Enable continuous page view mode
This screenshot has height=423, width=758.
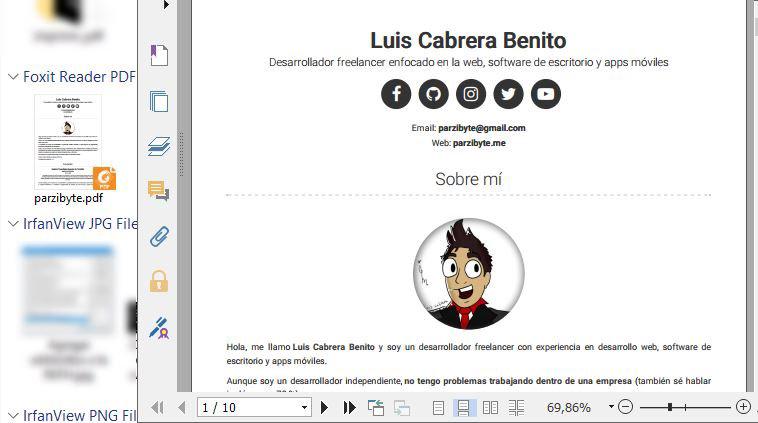(x=463, y=407)
